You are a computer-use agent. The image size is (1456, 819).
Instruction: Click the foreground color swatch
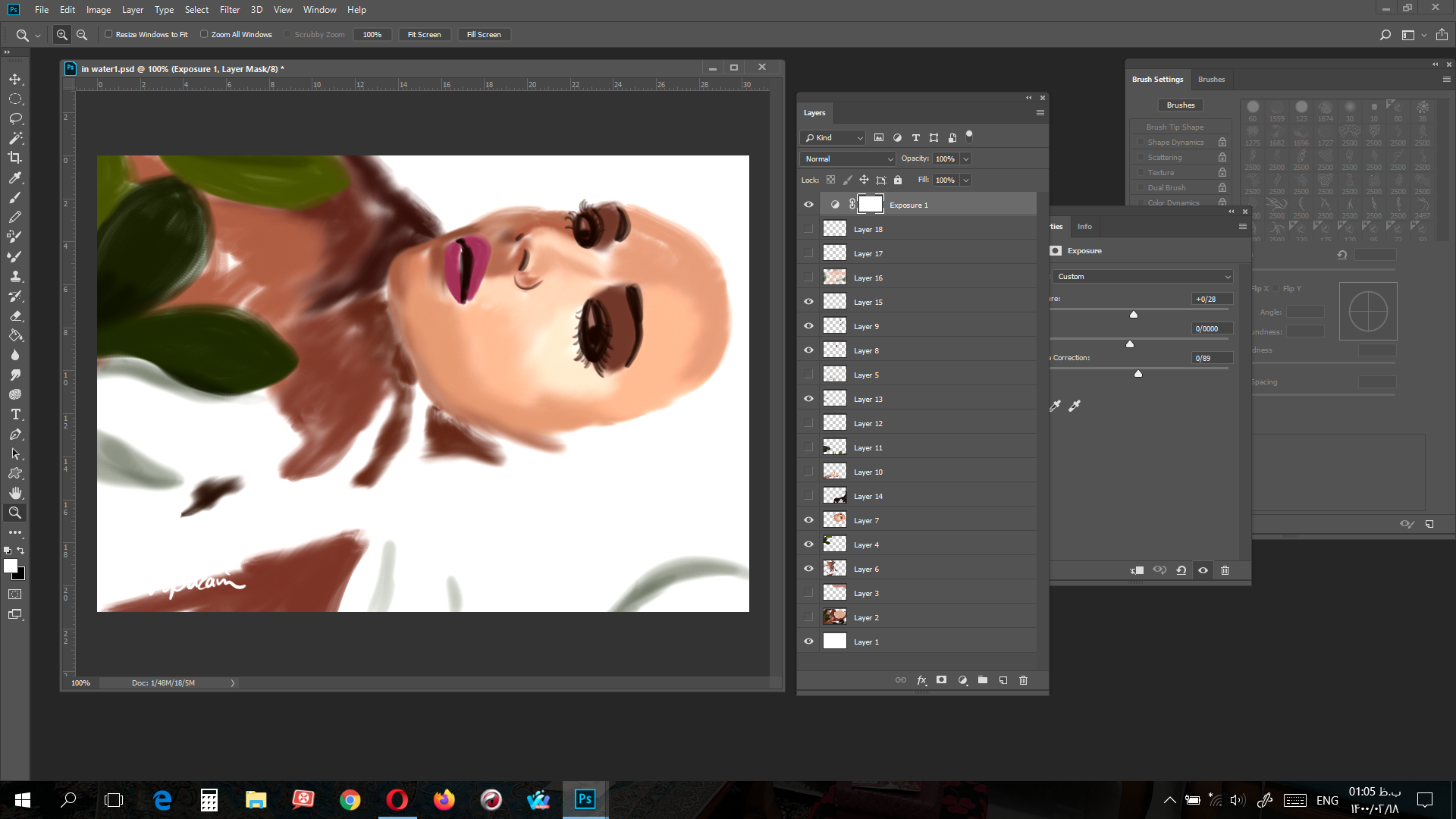(x=11, y=566)
